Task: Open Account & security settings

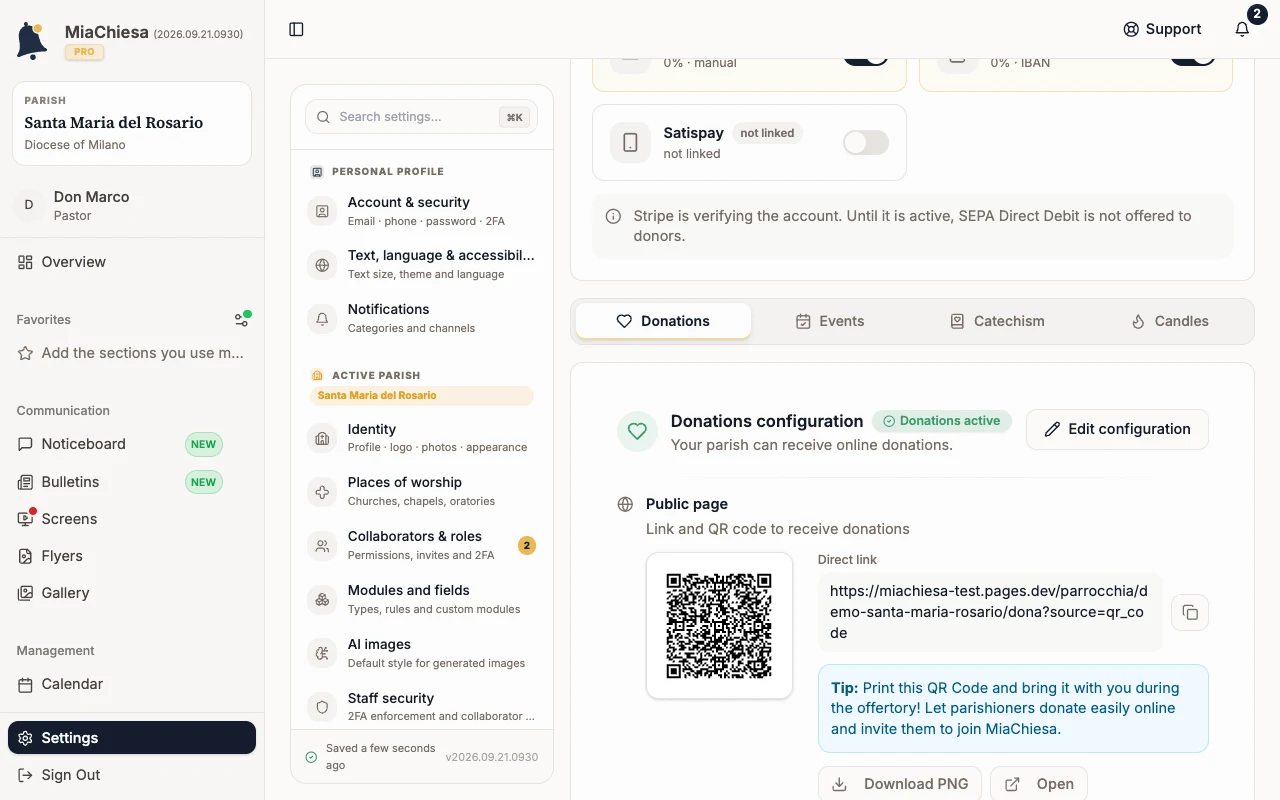Action: point(422,211)
